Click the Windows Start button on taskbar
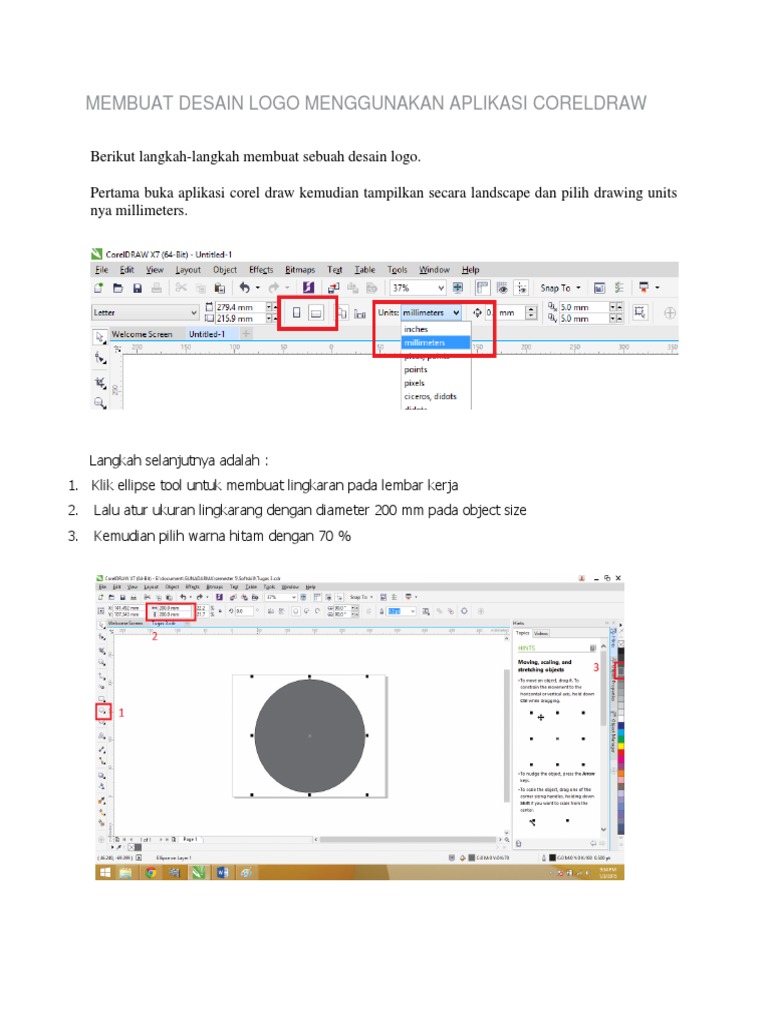The height and width of the screenshot is (1024, 768). click(104, 872)
